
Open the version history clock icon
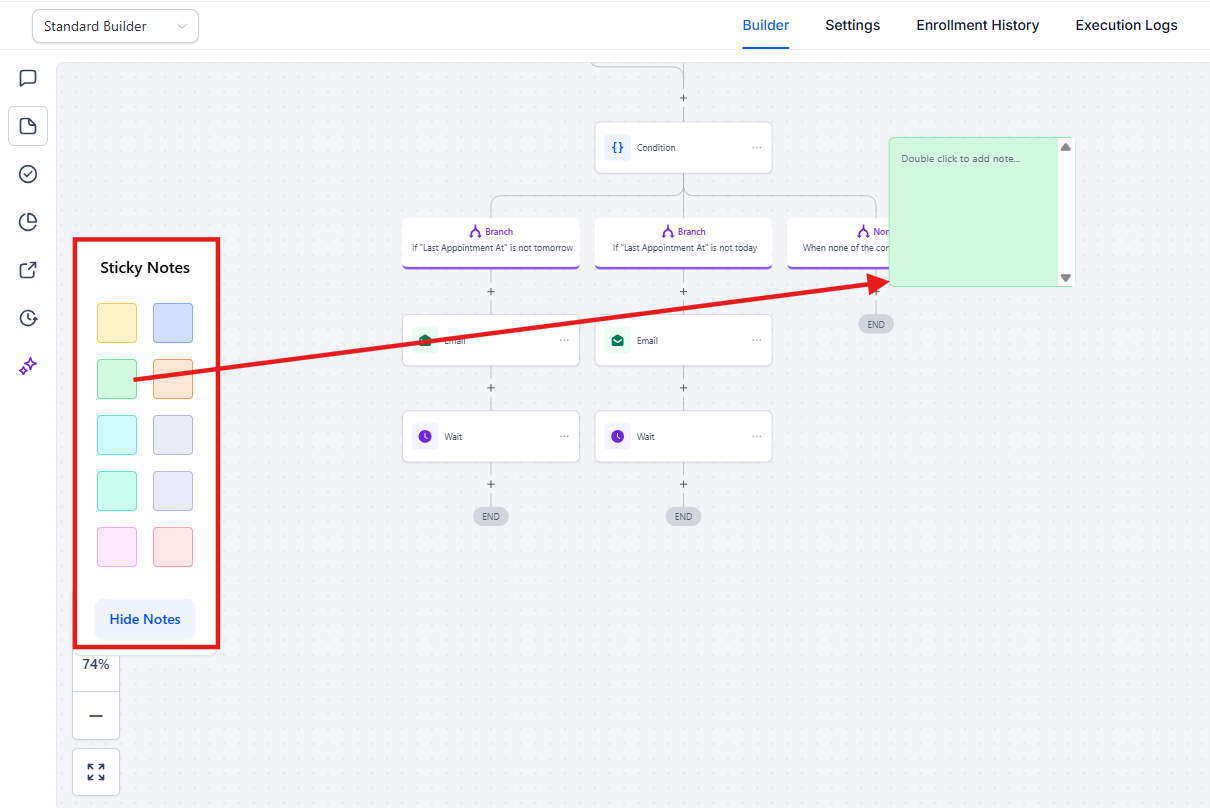click(x=28, y=318)
